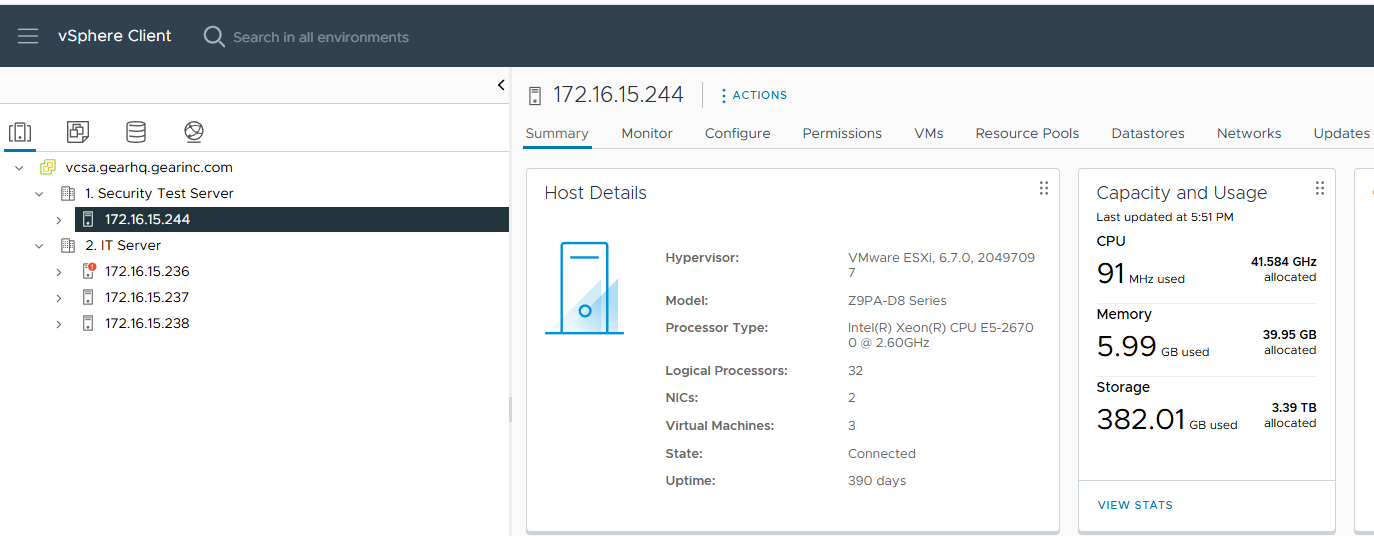This screenshot has width=1374, height=536.
Task: Open the Networking inventory view icon
Action: point(194,132)
